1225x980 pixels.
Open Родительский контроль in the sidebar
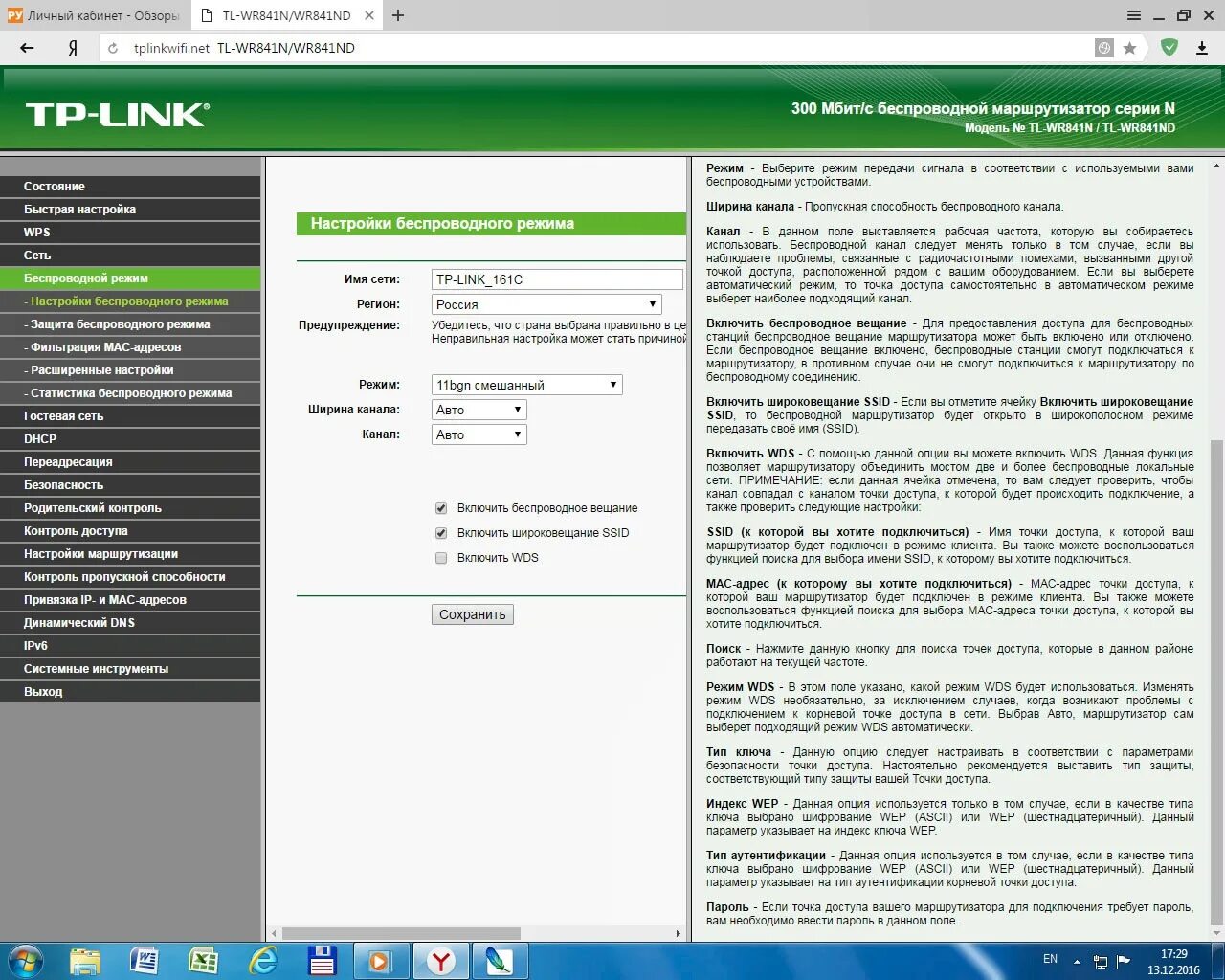tap(130, 508)
